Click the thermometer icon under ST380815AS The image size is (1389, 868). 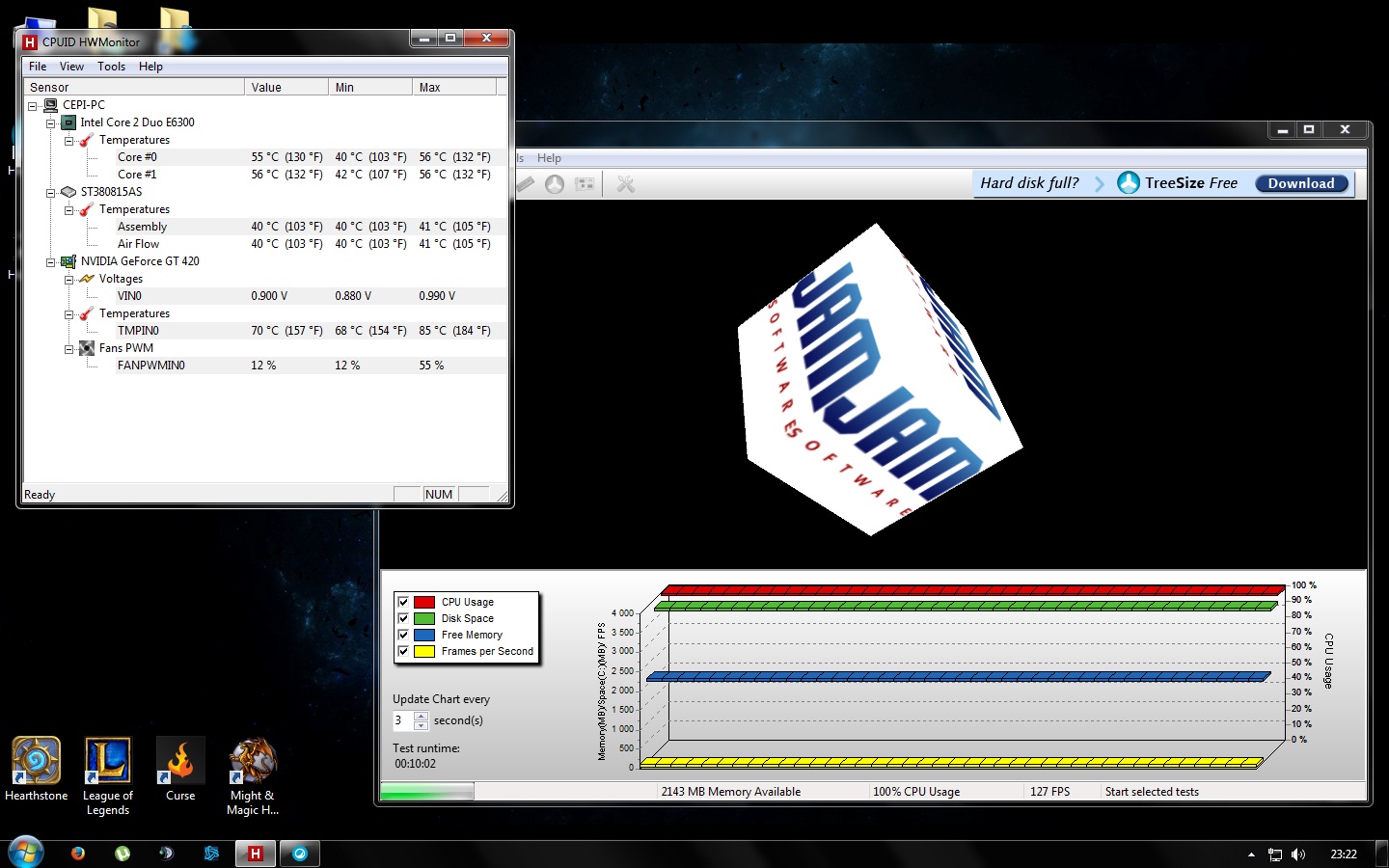point(87,209)
